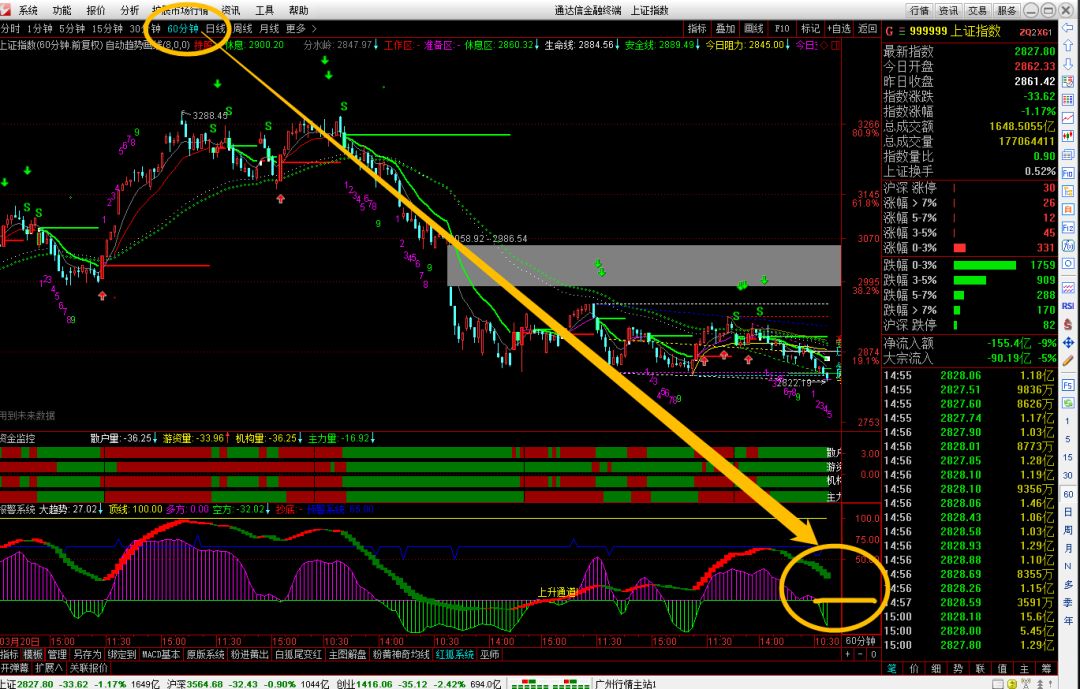Viewport: 1080px width, 689px height.
Task: Click the F10 toolbar item
Action: [782, 29]
